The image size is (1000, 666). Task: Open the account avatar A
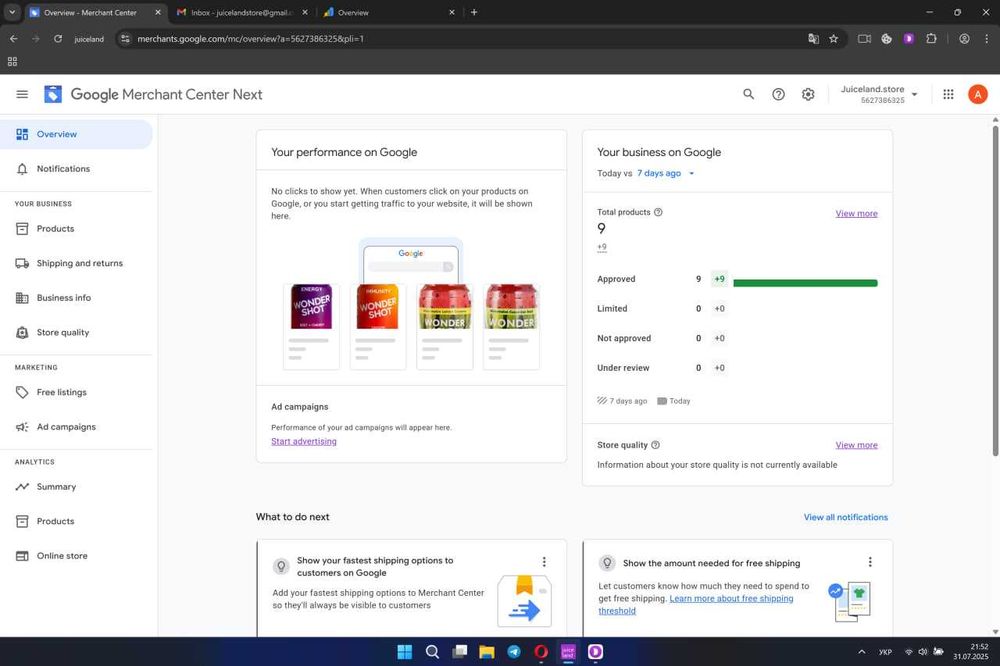click(978, 94)
